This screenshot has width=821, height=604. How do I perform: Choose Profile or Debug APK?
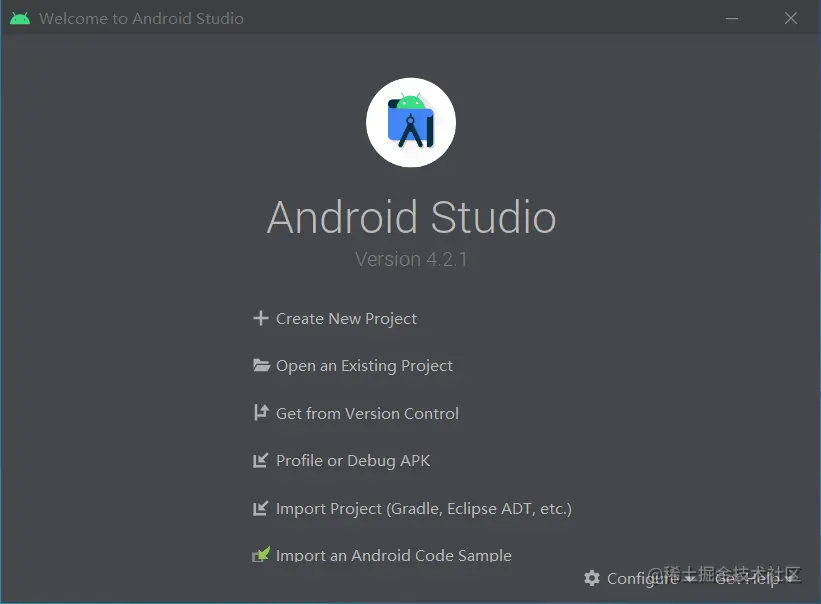coord(352,460)
